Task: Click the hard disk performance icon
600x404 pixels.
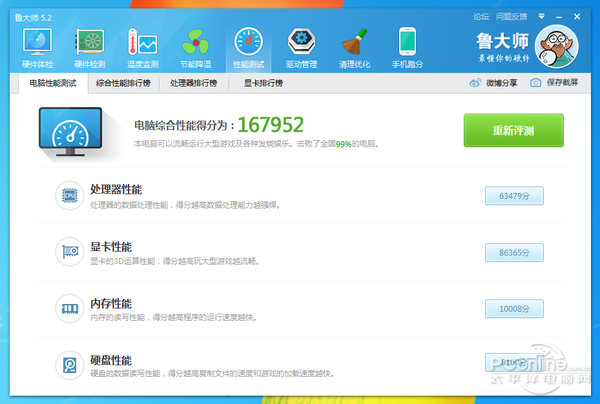Action: click(x=70, y=365)
